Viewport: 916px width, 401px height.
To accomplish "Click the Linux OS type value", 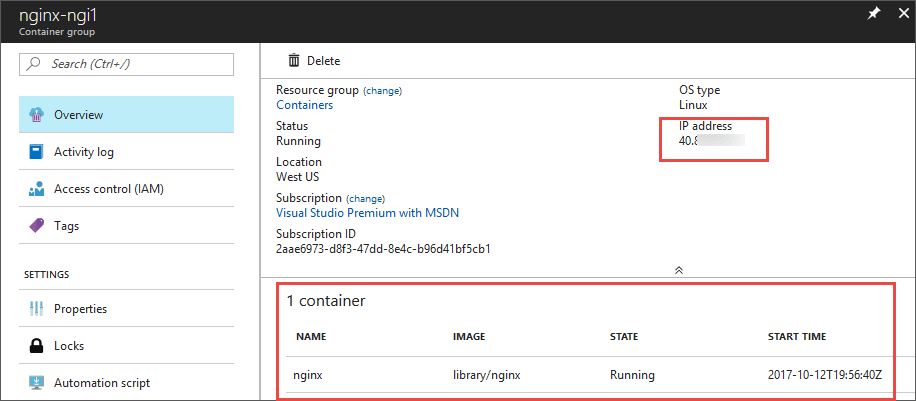I will pyautogui.click(x=693, y=105).
